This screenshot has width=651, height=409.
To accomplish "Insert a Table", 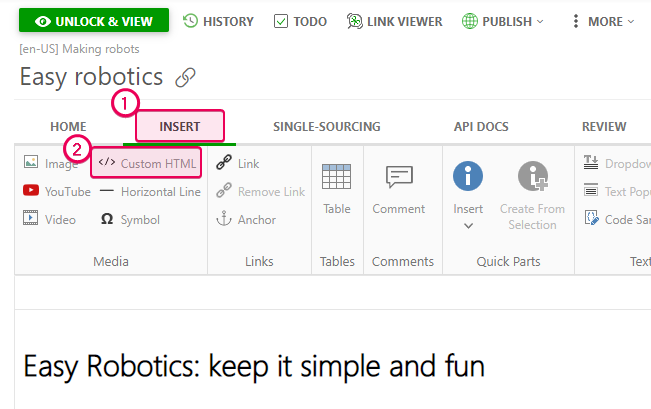I will click(x=337, y=189).
